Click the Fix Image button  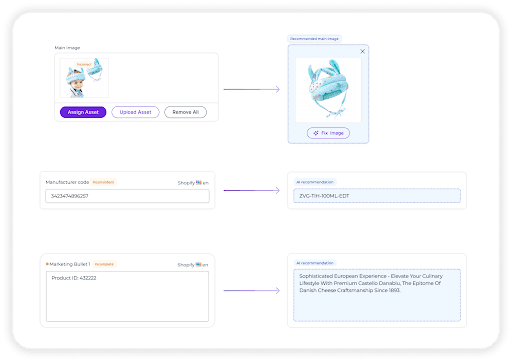tap(328, 133)
